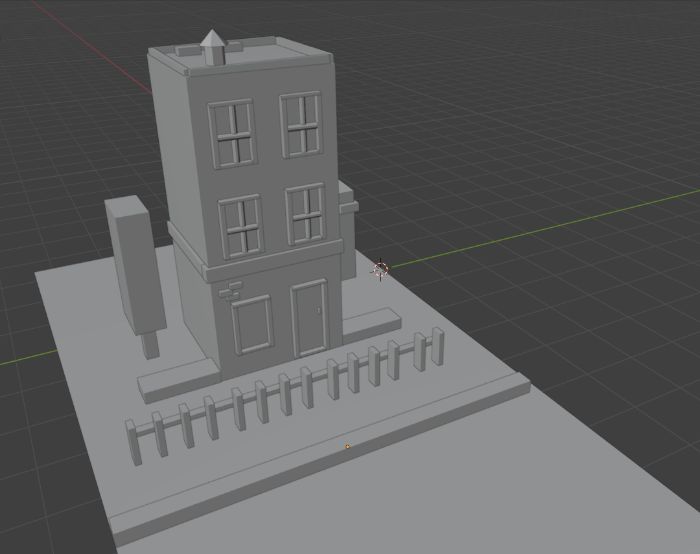
Task: Click the brick detail above the ground window
Action: point(231,290)
